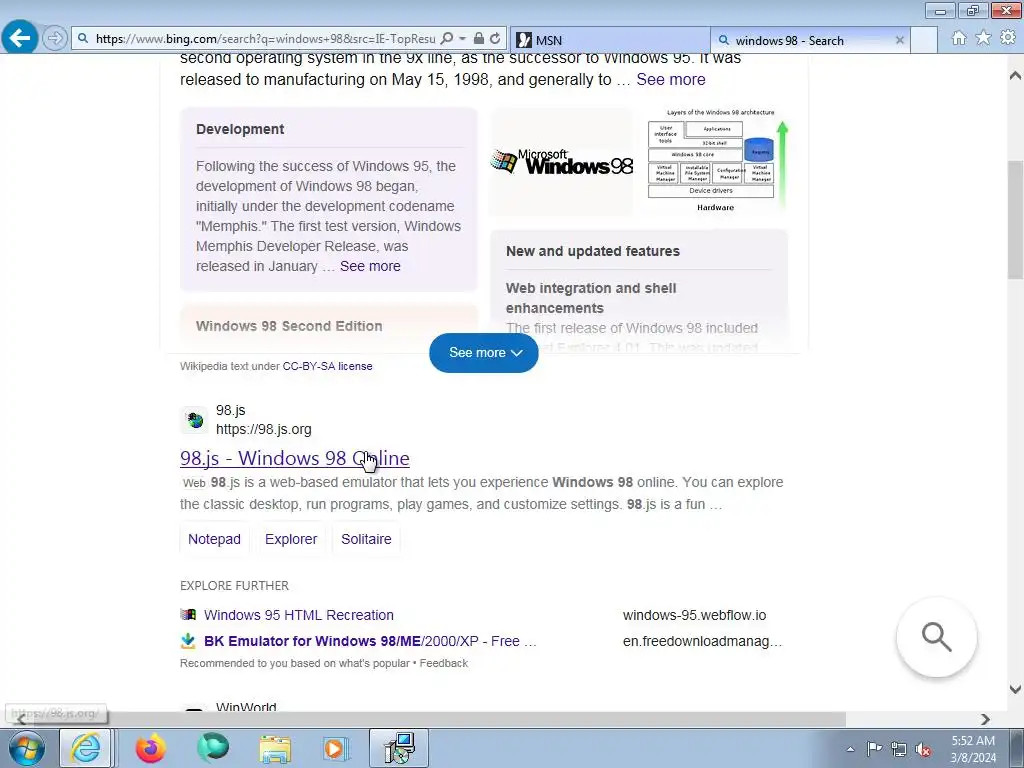The image size is (1024, 768).
Task: Expand content with blue See more button
Action: click(484, 353)
